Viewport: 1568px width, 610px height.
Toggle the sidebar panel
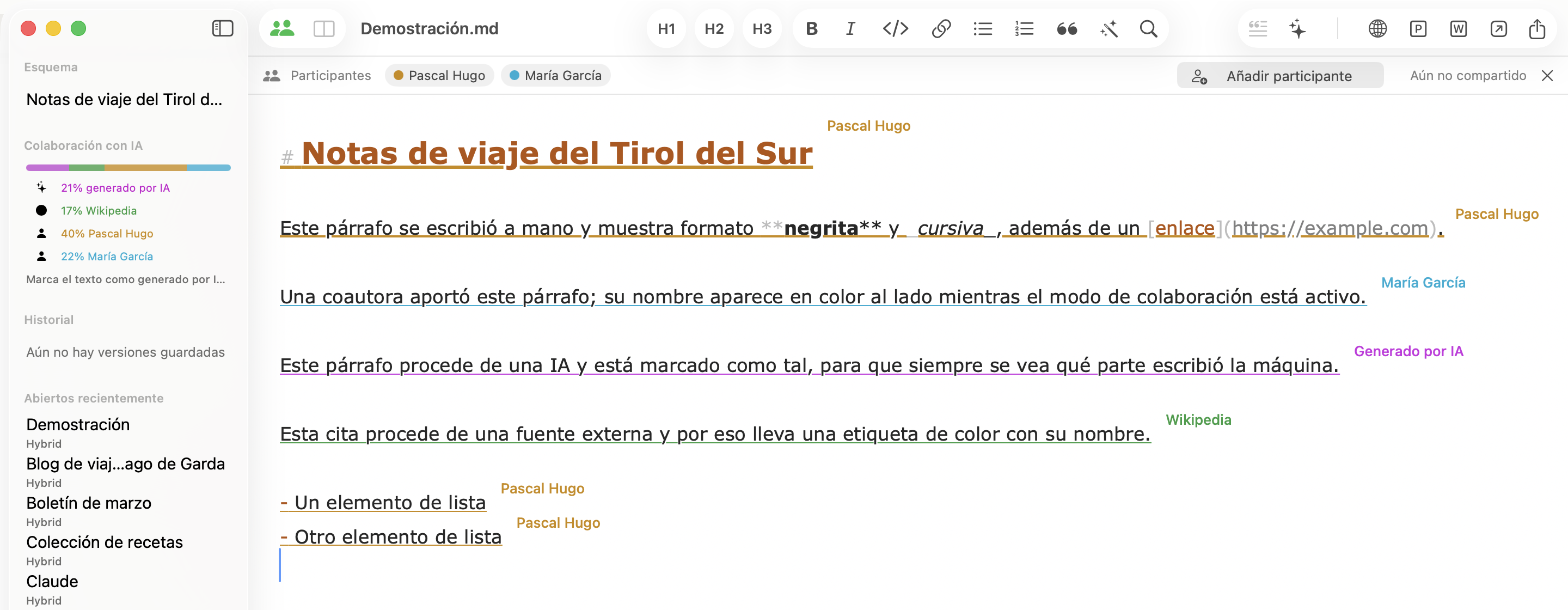pyautogui.click(x=222, y=28)
